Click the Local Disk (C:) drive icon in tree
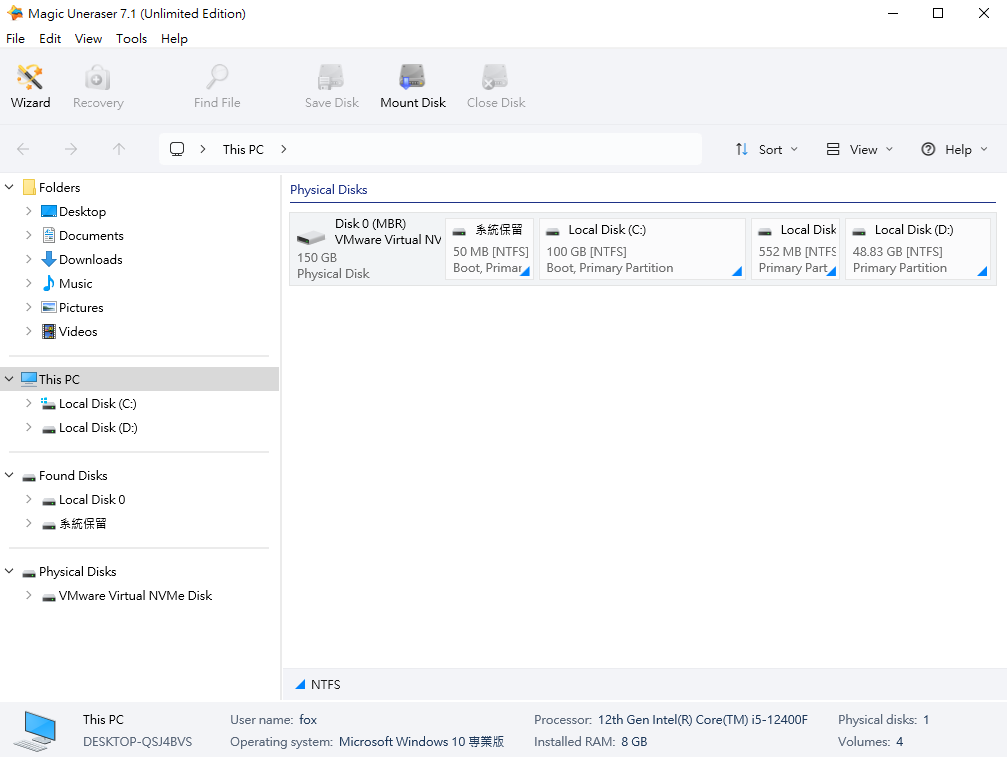 tap(48, 403)
